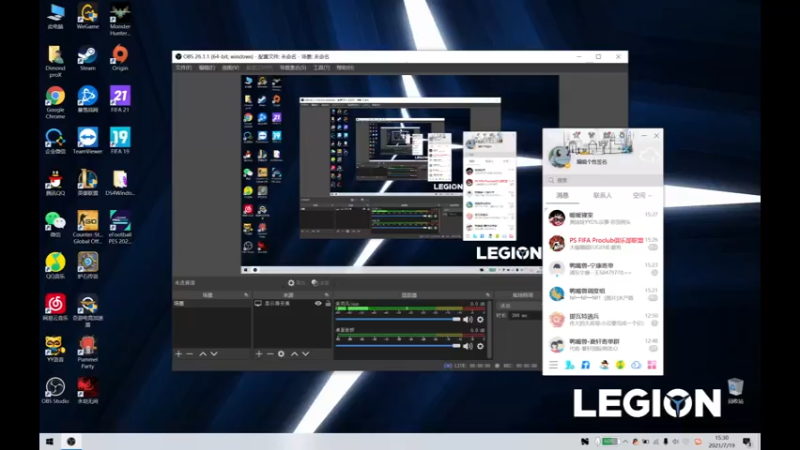Expand hidden system tray icons chevron
This screenshot has height=450, width=800.
click(x=624, y=441)
